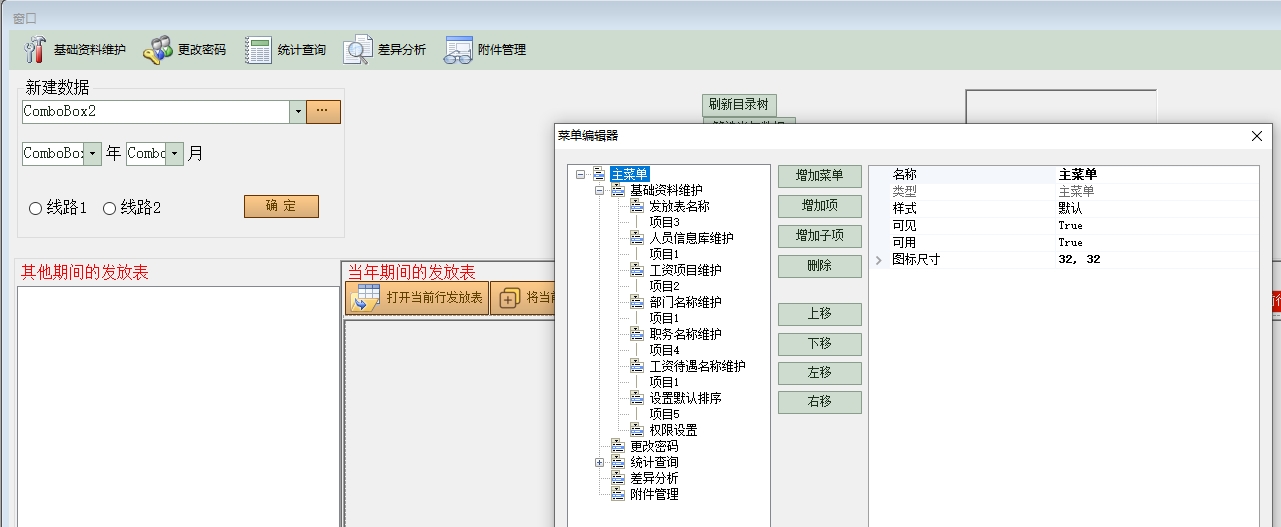Screen dimensions: 1281x527
Task: Expand the 图标尺寸 property row
Action: [x=879, y=260]
